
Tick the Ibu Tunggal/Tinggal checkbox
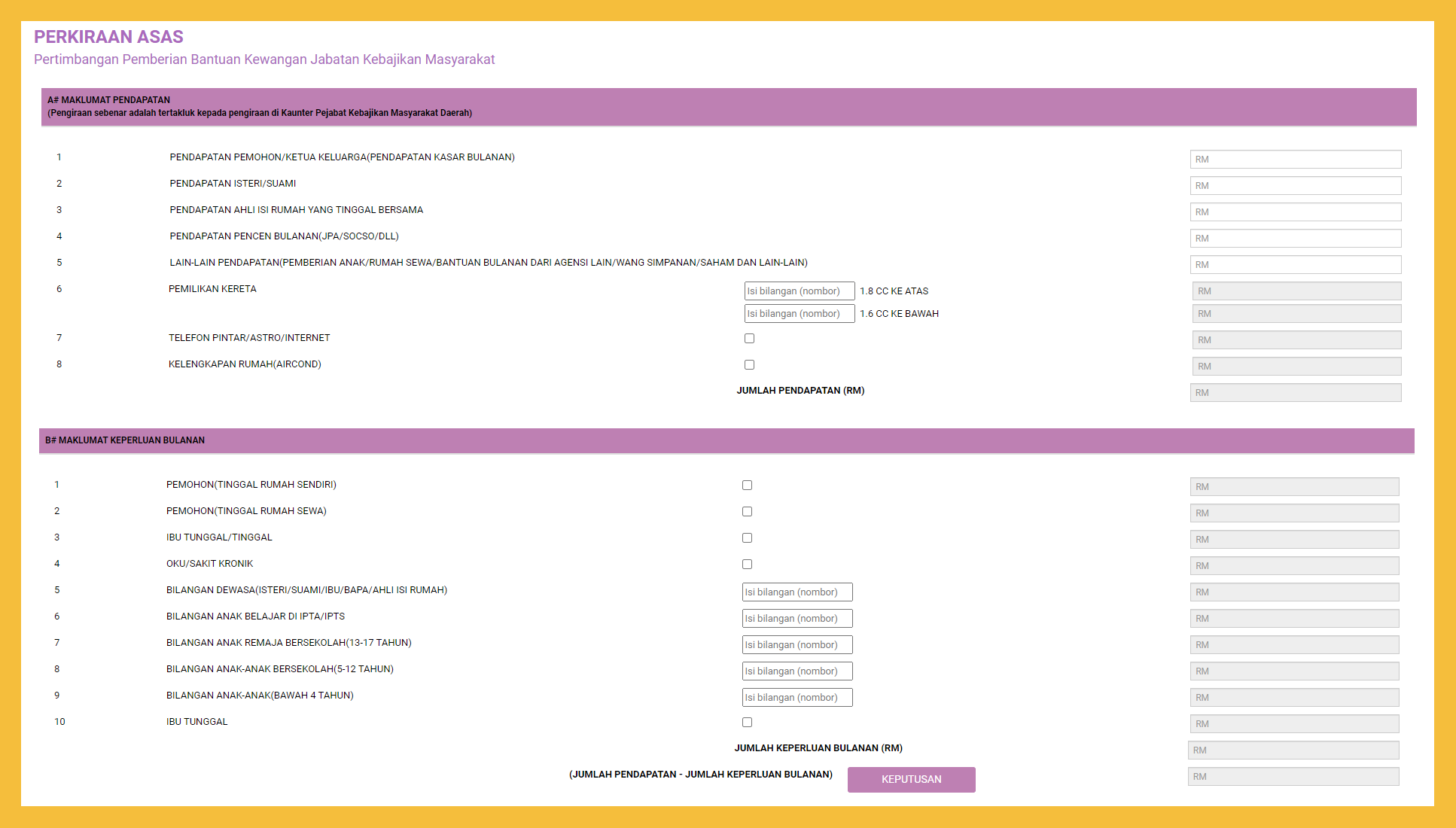pyautogui.click(x=747, y=538)
